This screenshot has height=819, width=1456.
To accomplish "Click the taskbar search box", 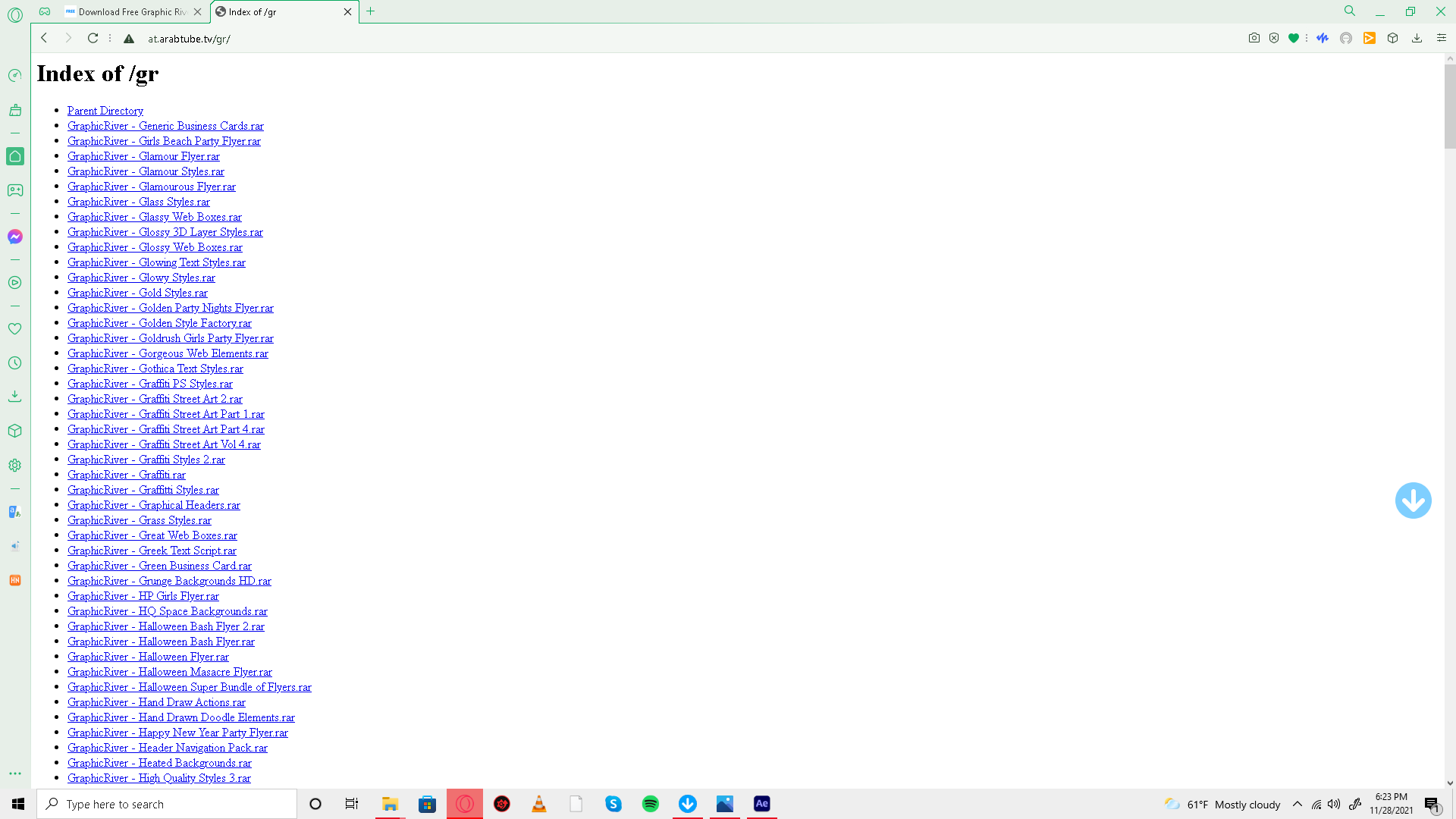I will coord(167,804).
